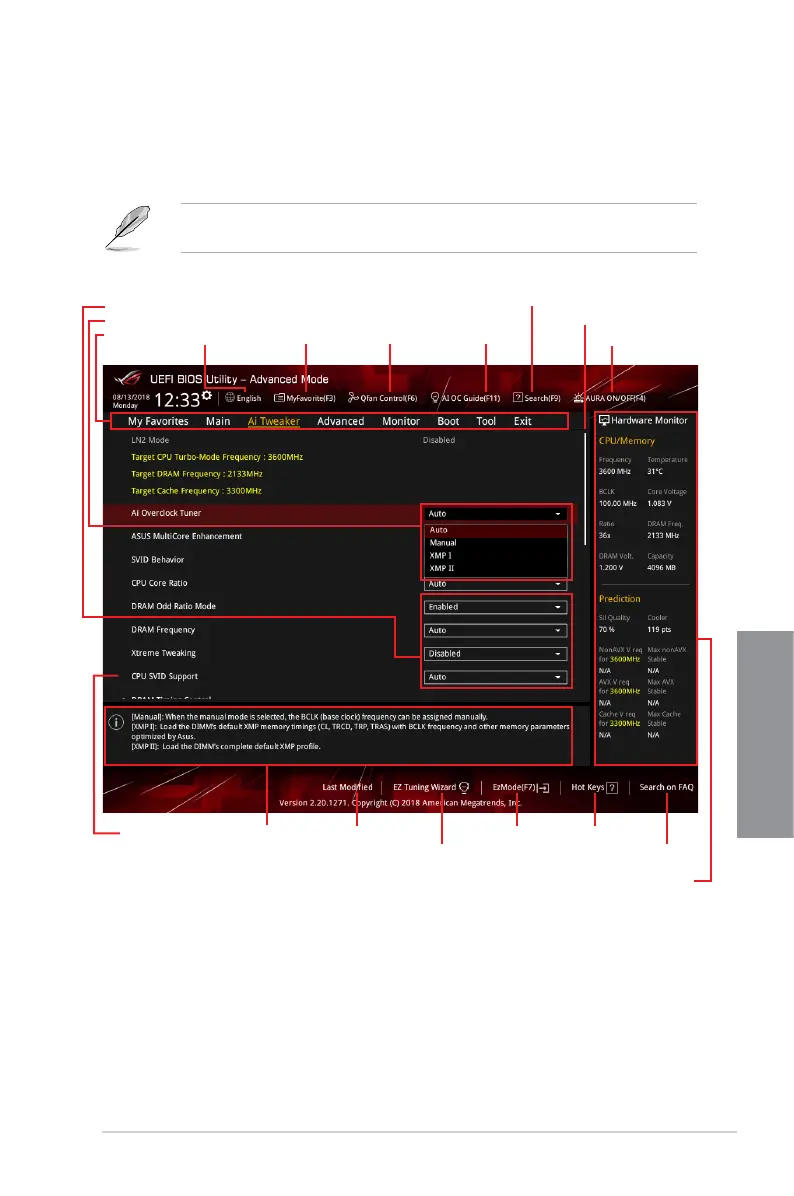Choose Auto in the open Tuner list

tap(496, 530)
